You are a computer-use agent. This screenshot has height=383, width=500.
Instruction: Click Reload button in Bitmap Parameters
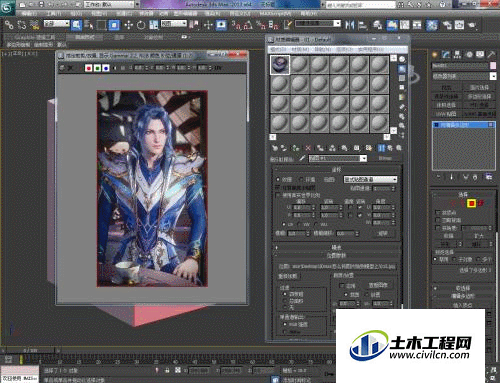289,276
